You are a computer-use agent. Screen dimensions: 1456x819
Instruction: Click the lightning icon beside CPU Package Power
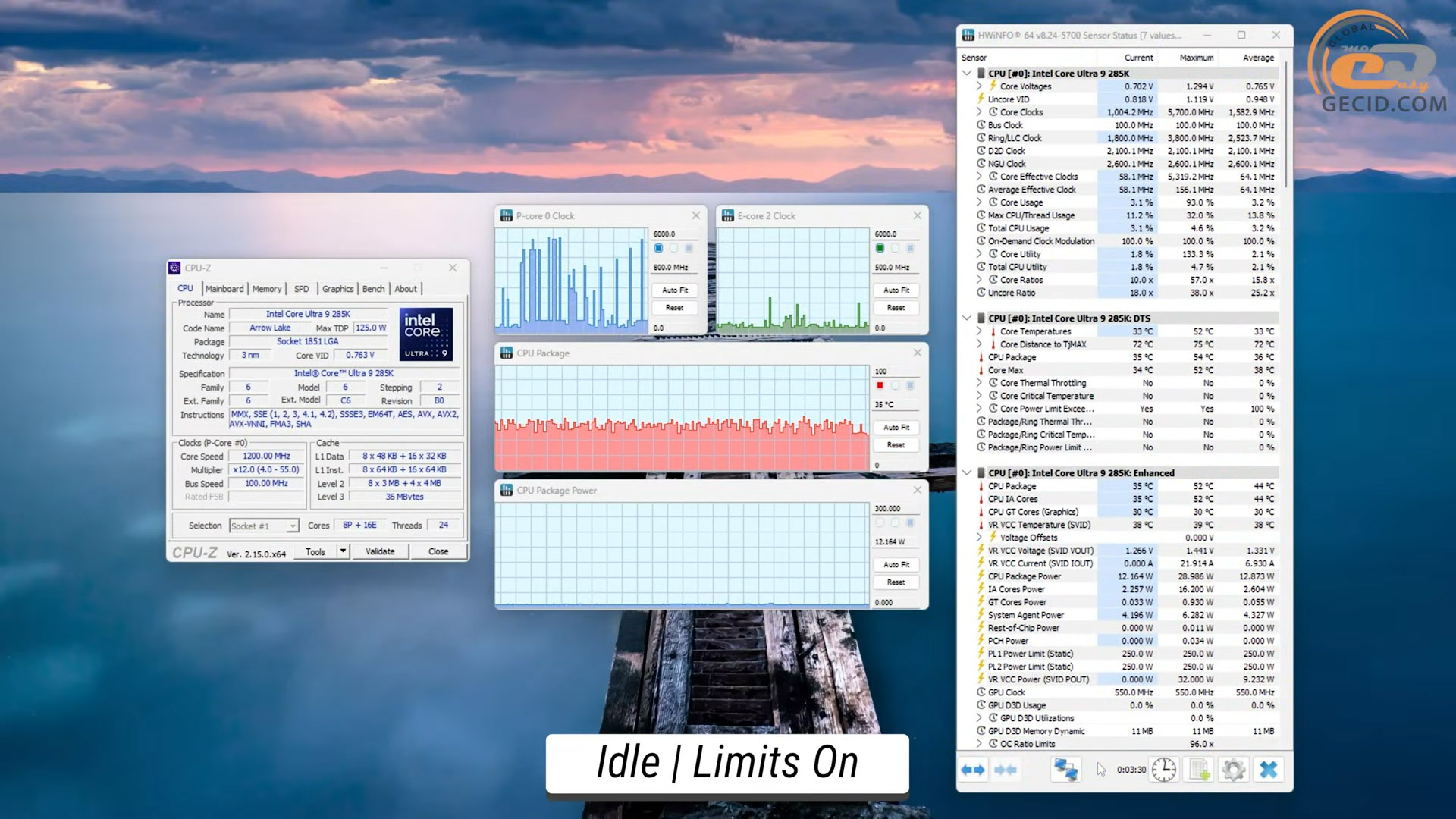pos(981,576)
